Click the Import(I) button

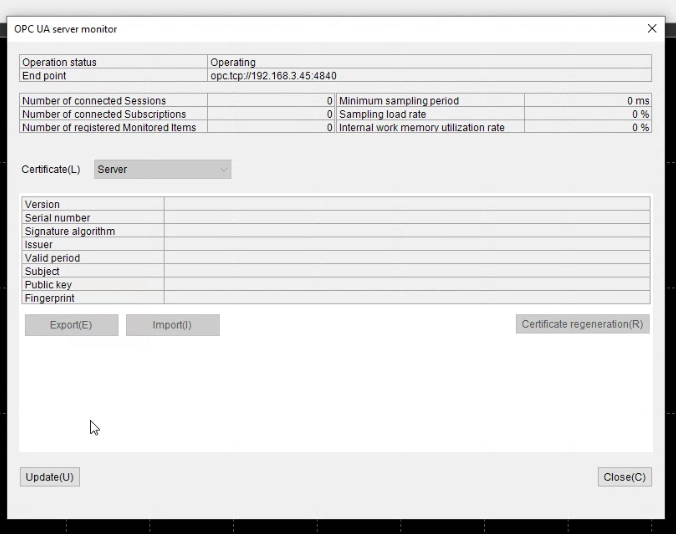172,325
